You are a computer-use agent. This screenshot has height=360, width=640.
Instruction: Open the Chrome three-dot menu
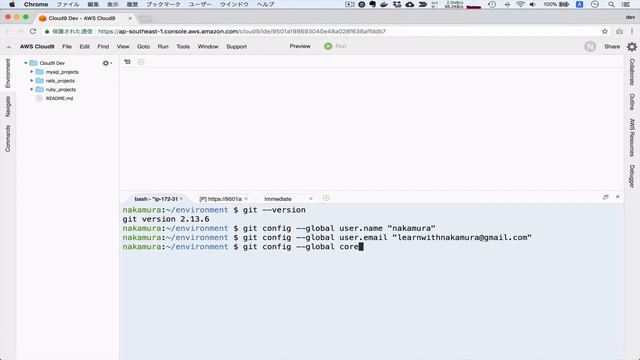click(x=632, y=31)
